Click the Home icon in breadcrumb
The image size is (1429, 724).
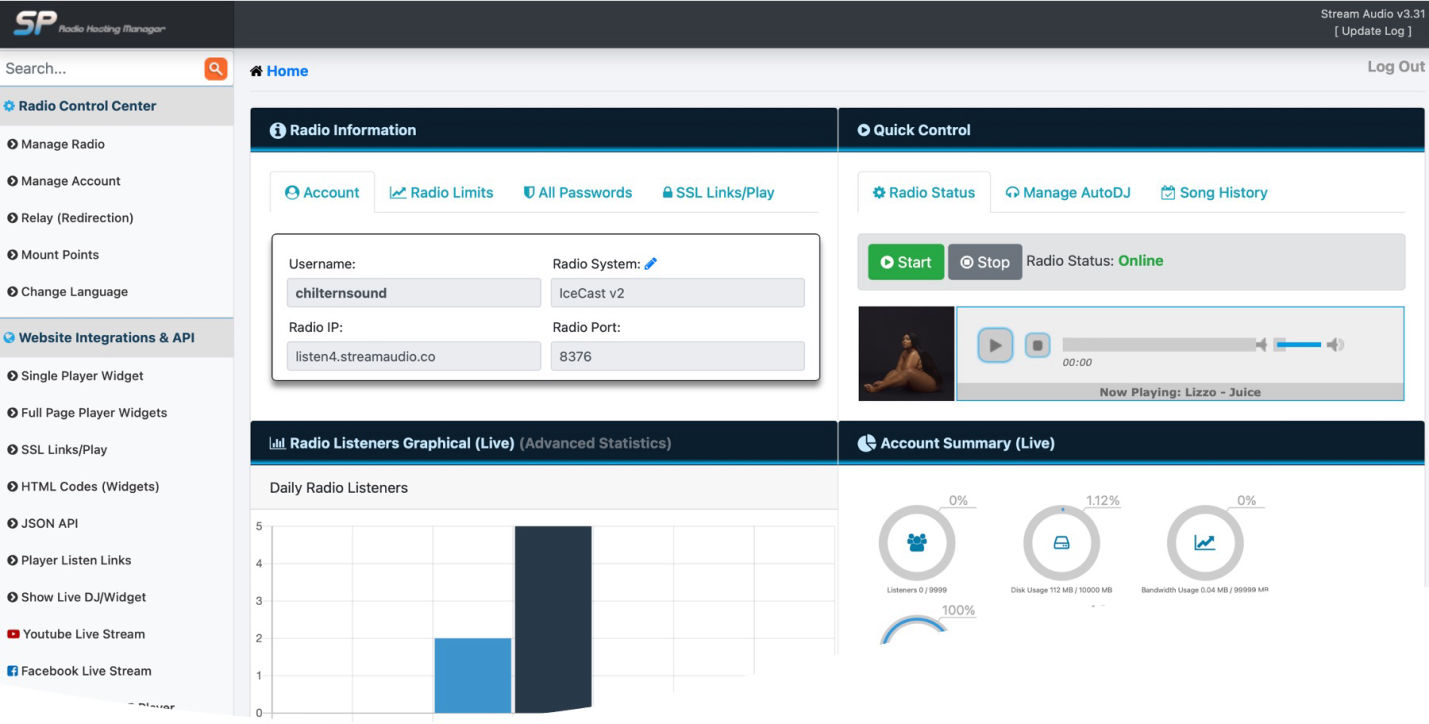click(256, 71)
